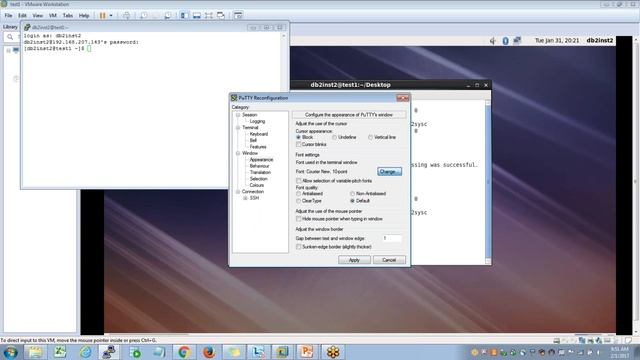Click Cancel in PuTTY Reconfiguration
This screenshot has height=360, width=640.
389,260
